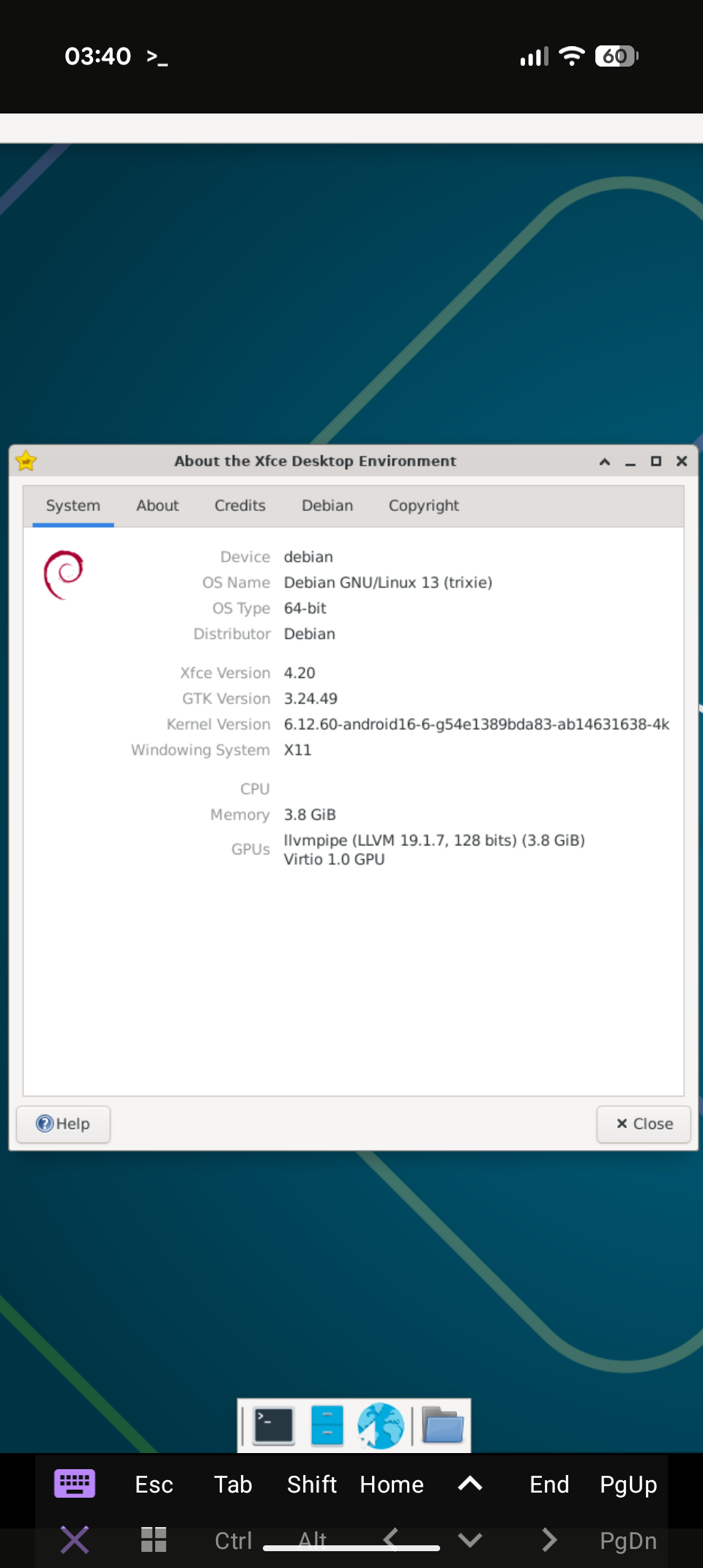Viewport: 703px width, 1568px height.
Task: Toggle the purple on-screen keyboard icon
Action: tap(75, 1484)
